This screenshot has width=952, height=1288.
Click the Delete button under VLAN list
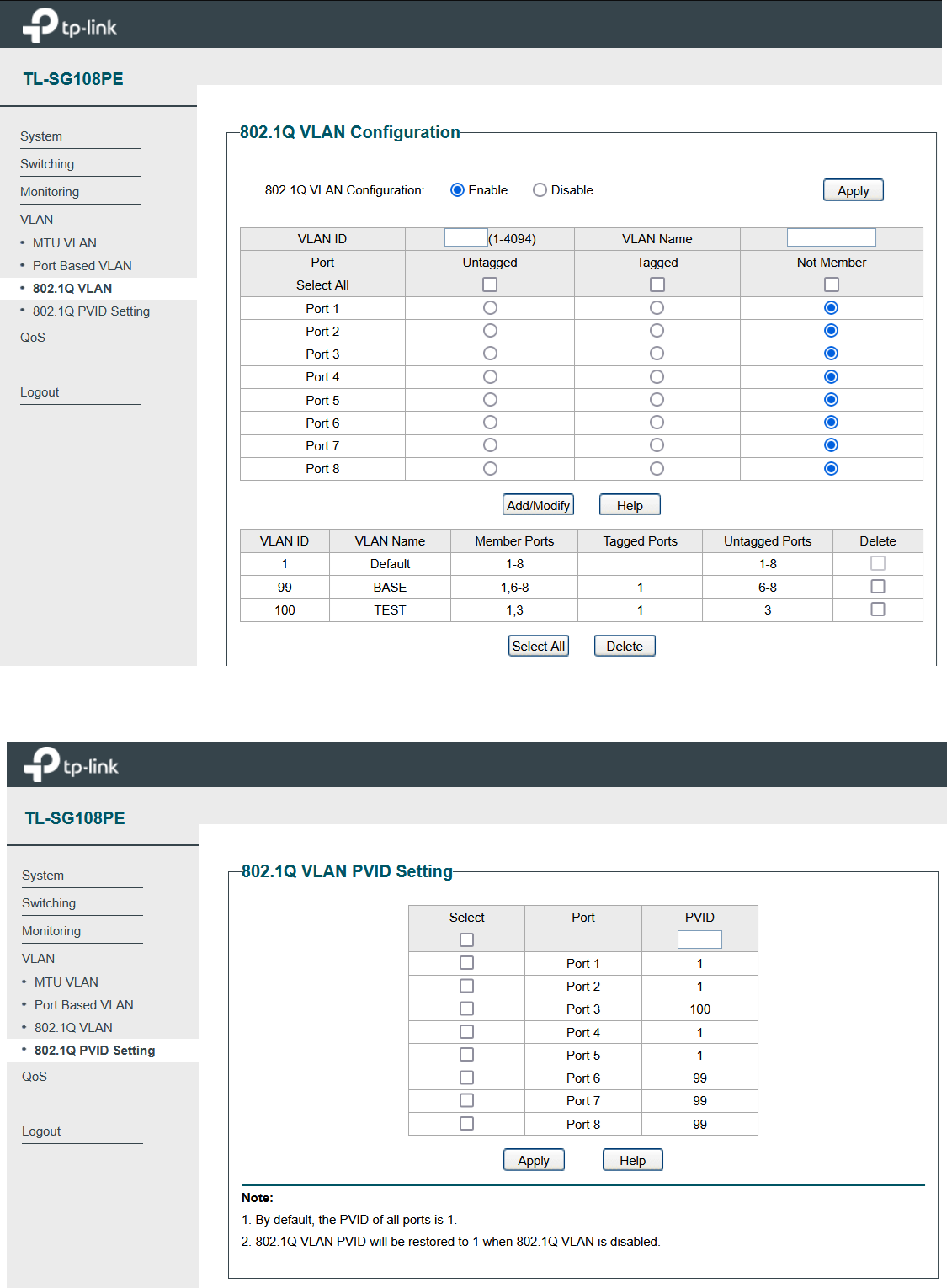(x=625, y=646)
